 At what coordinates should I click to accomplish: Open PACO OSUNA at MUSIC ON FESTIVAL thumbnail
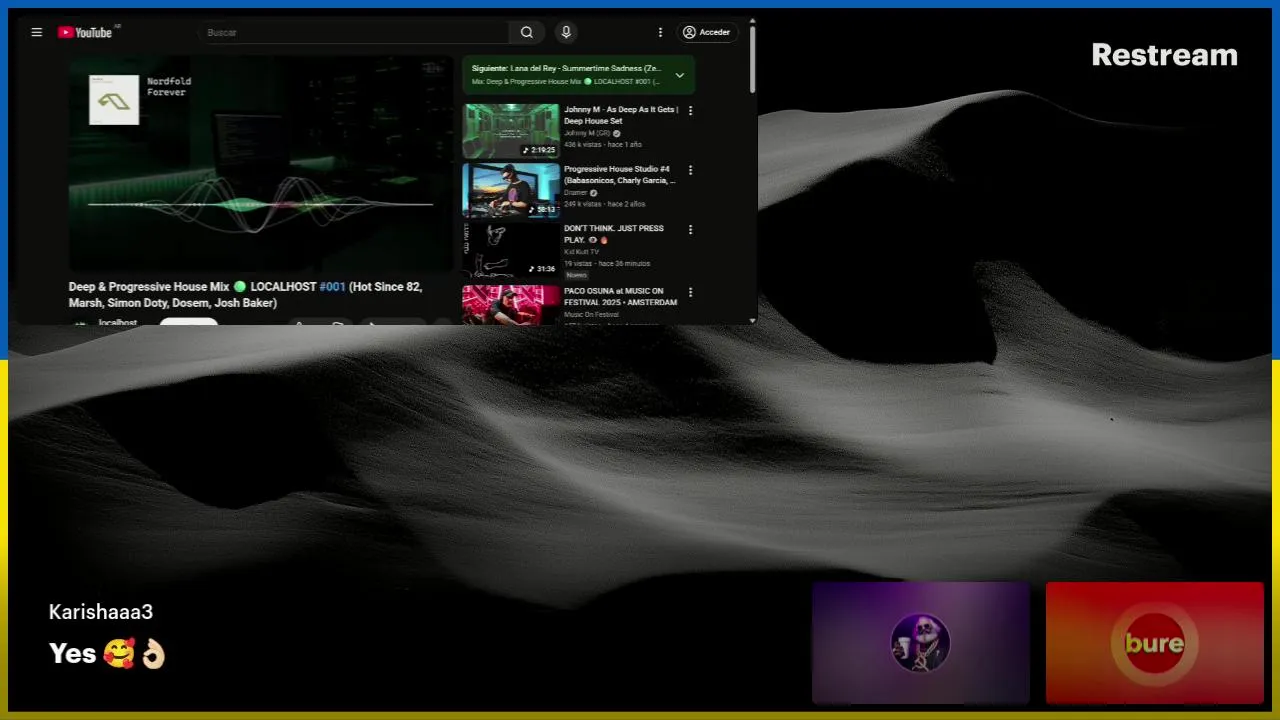click(x=511, y=305)
